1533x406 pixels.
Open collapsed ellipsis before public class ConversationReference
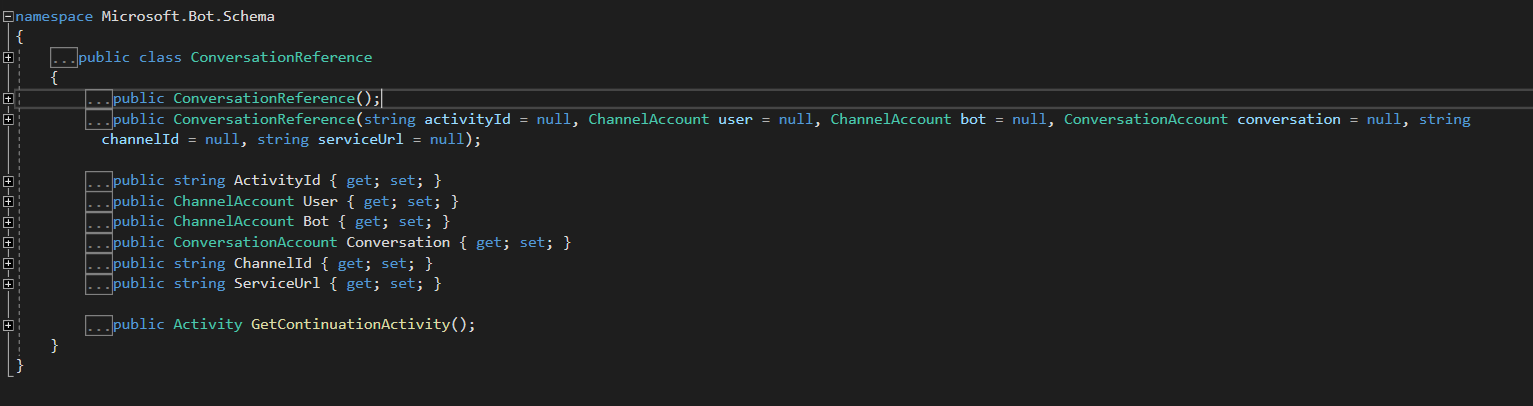point(65,57)
